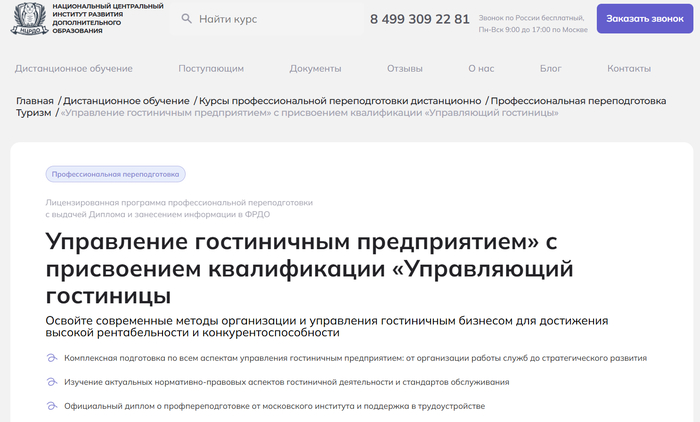Viewport: 700px width, 422px height.
Task: Call the phone number 8 499 309 22 81
Action: click(x=419, y=19)
